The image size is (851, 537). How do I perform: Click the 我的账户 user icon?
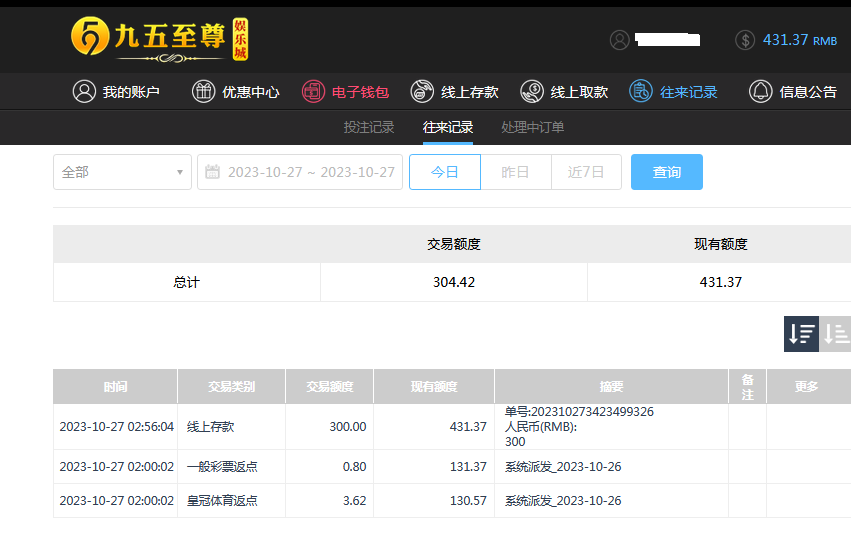[84, 92]
